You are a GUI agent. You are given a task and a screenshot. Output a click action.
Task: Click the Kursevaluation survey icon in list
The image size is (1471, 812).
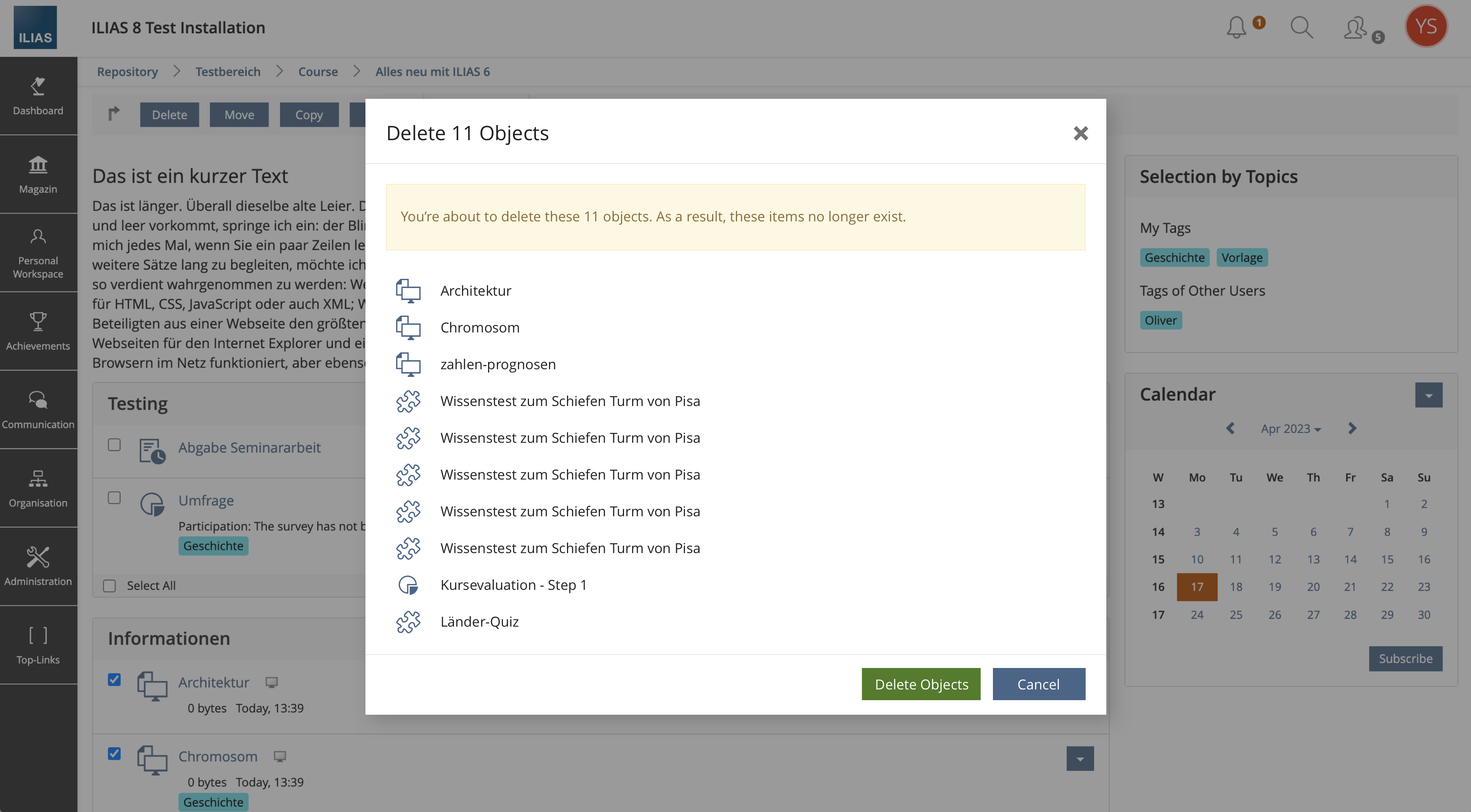[x=408, y=585]
